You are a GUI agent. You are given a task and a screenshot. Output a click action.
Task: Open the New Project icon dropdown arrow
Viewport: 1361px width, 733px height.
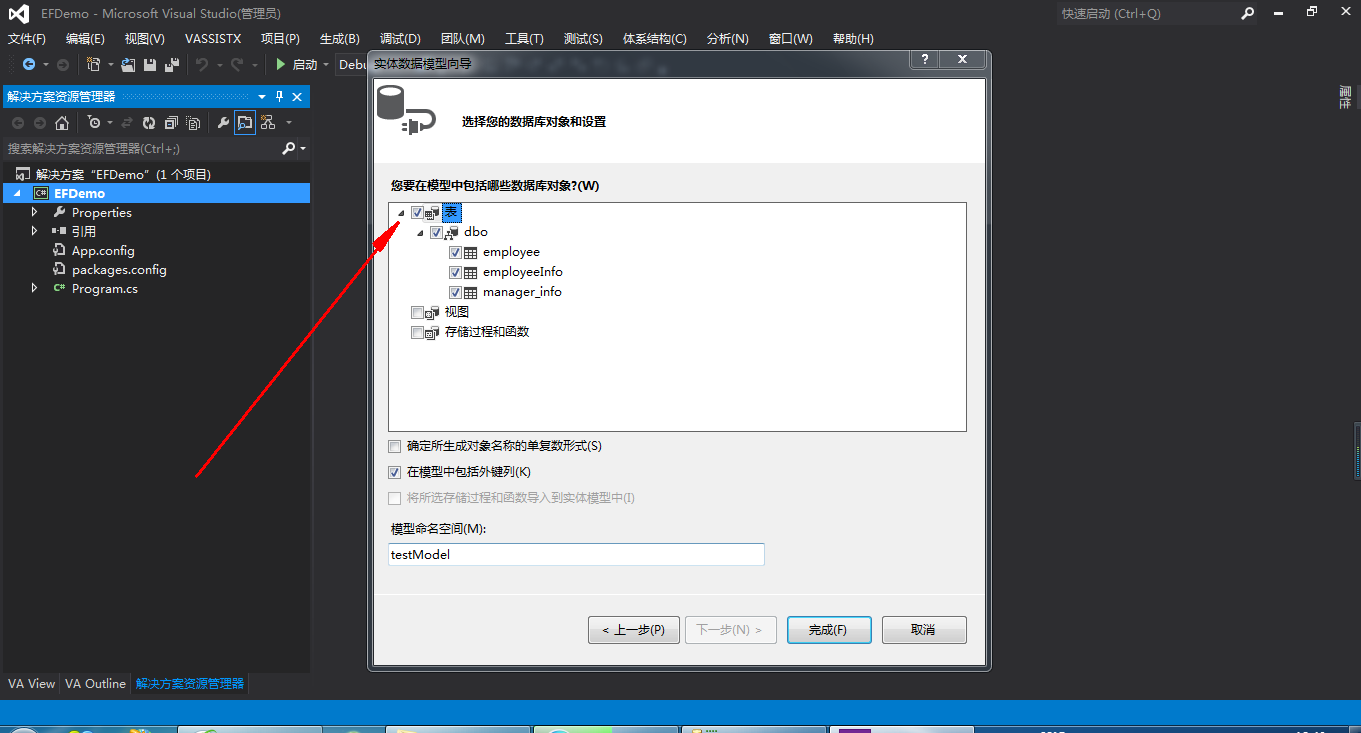[109, 65]
